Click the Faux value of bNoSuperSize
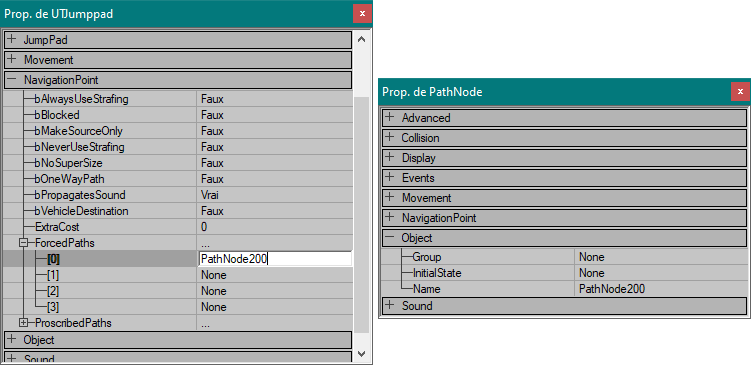751x365 pixels. point(212,163)
